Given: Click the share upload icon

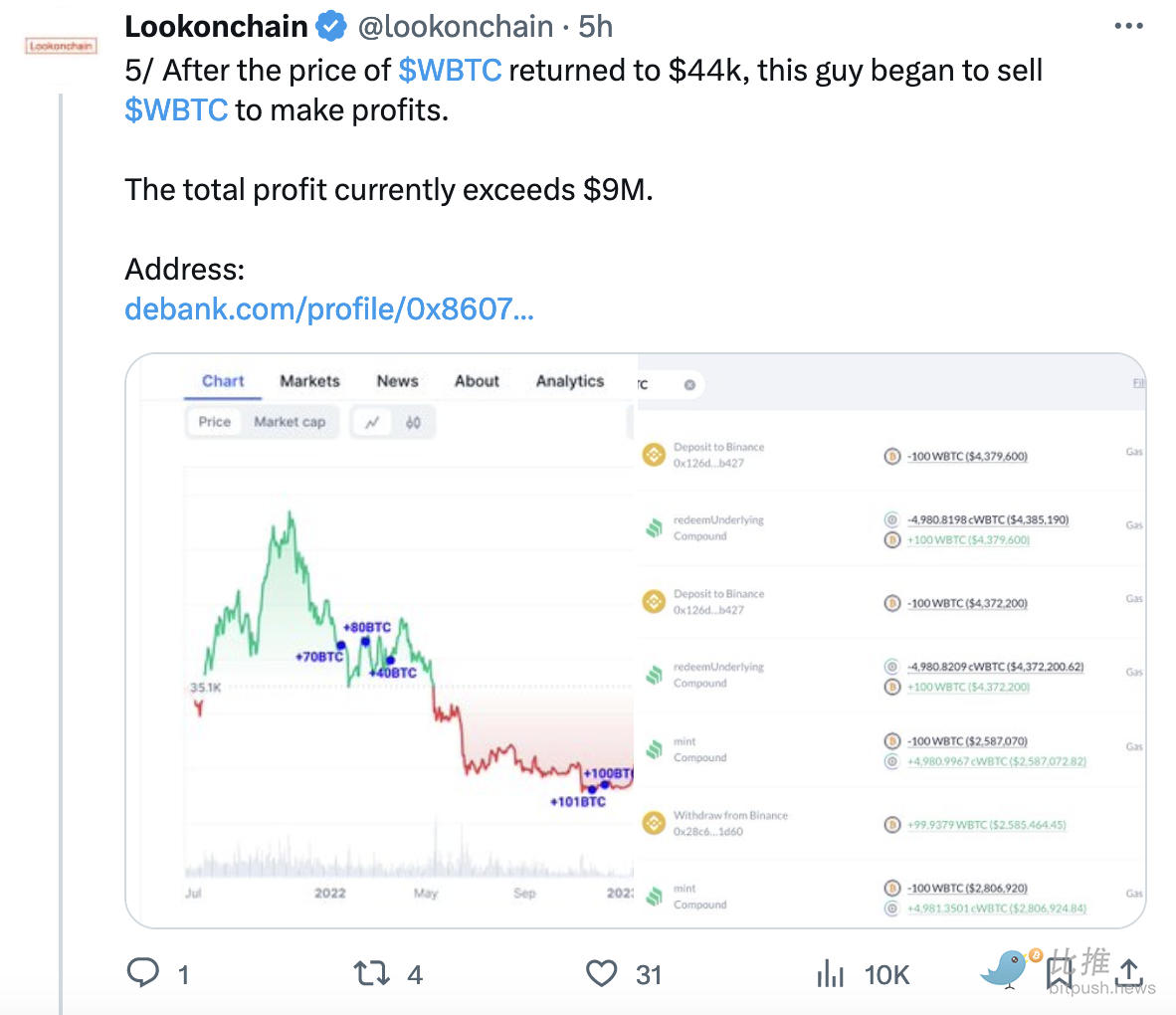Looking at the screenshot, I should click(1130, 972).
